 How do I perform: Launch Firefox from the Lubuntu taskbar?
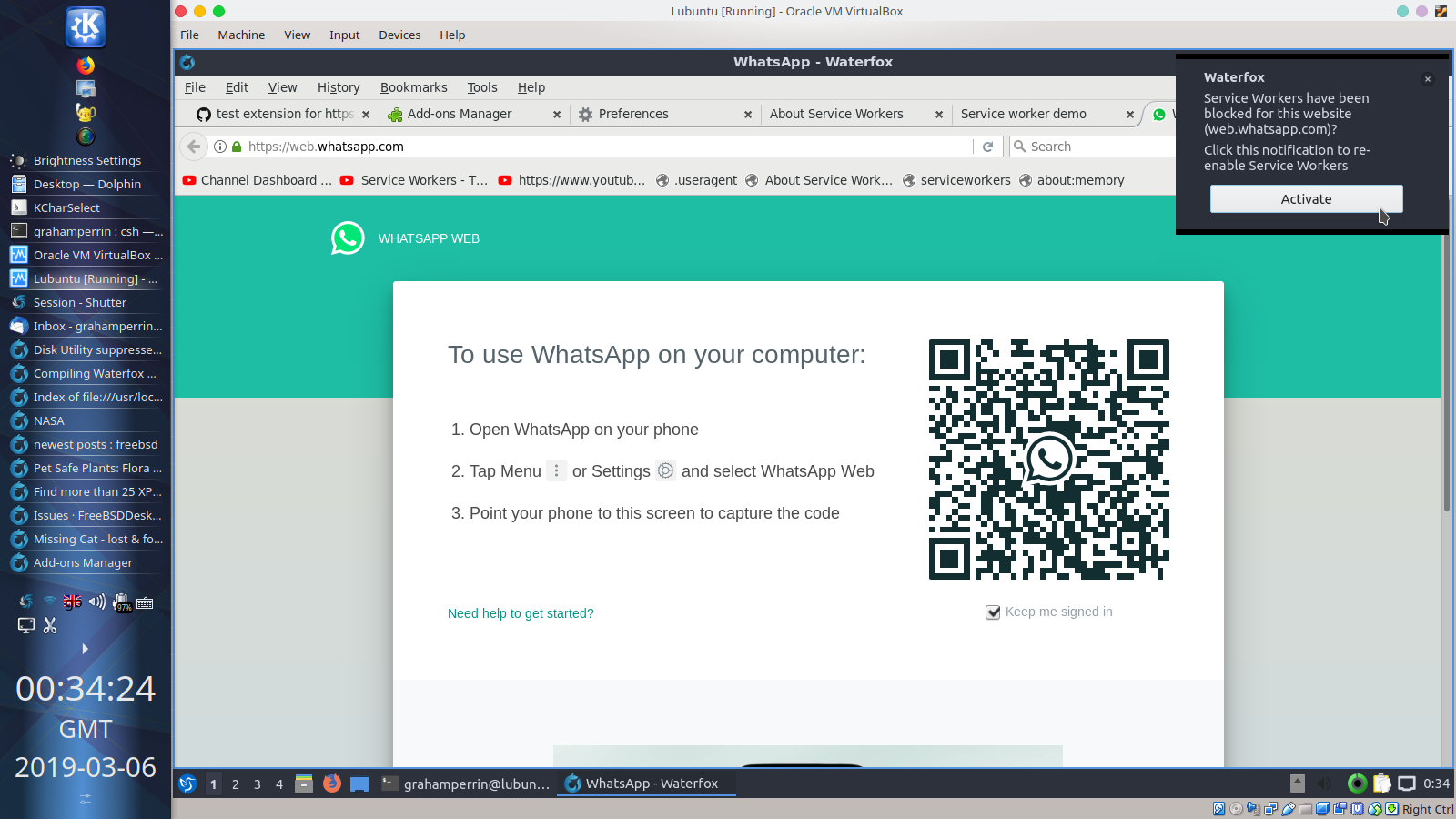[x=332, y=784]
